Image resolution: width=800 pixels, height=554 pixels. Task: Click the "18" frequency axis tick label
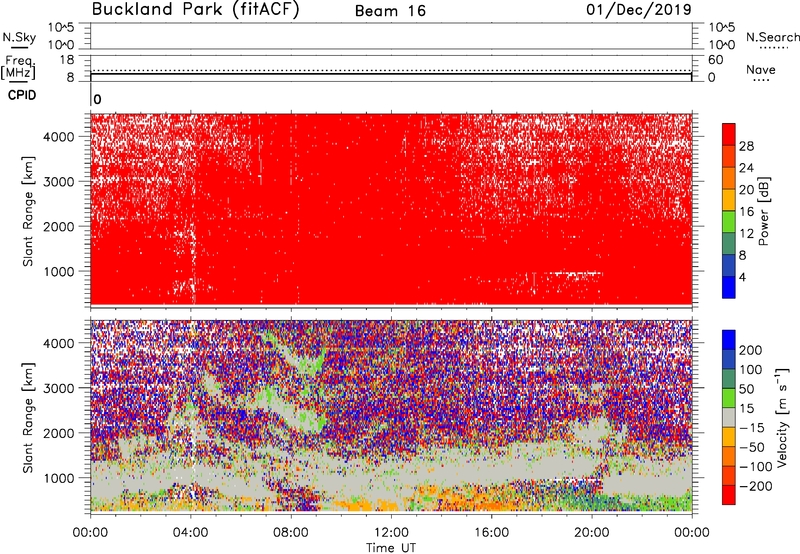pos(67,60)
